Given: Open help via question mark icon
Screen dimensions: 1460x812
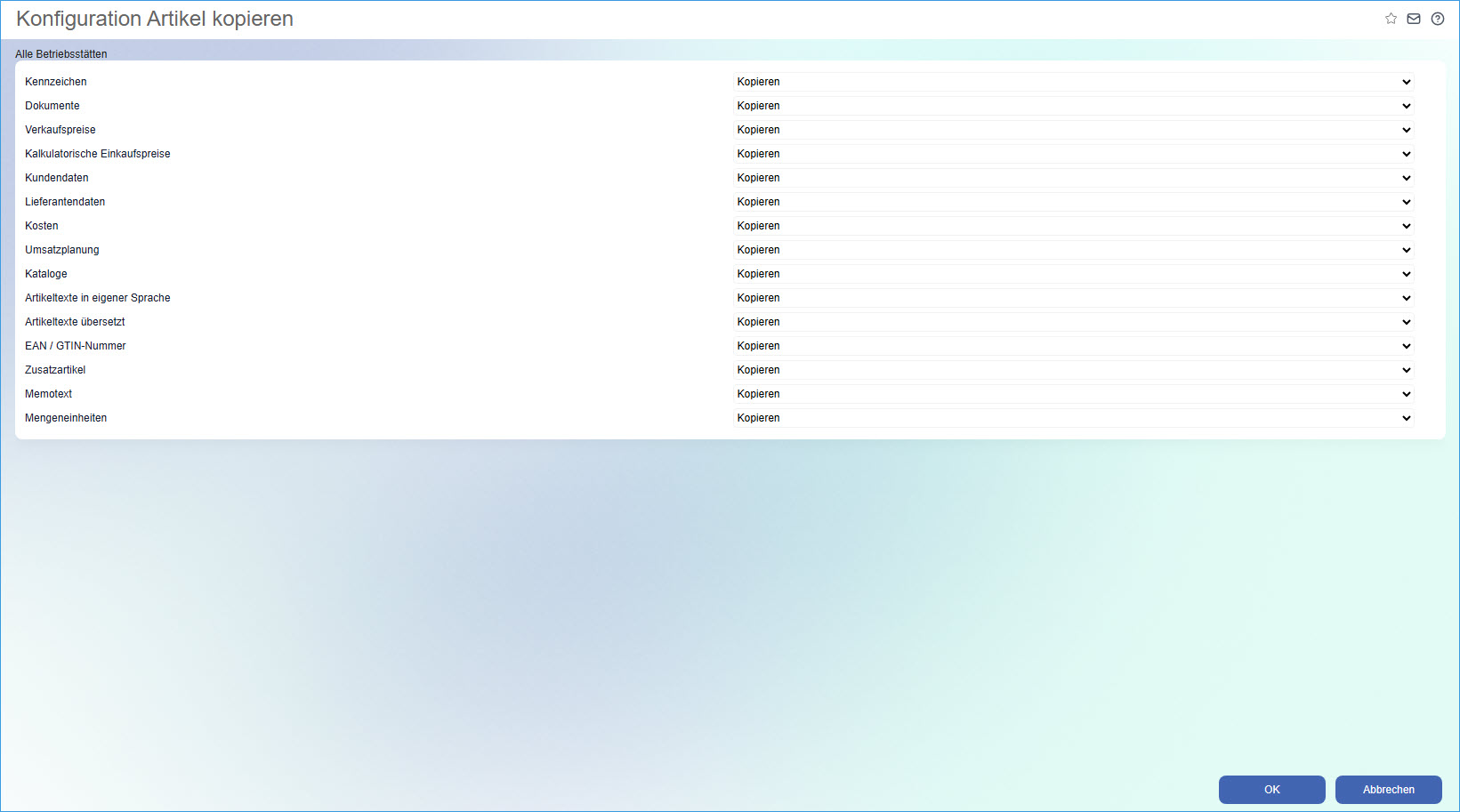Looking at the screenshot, I should pos(1438,19).
